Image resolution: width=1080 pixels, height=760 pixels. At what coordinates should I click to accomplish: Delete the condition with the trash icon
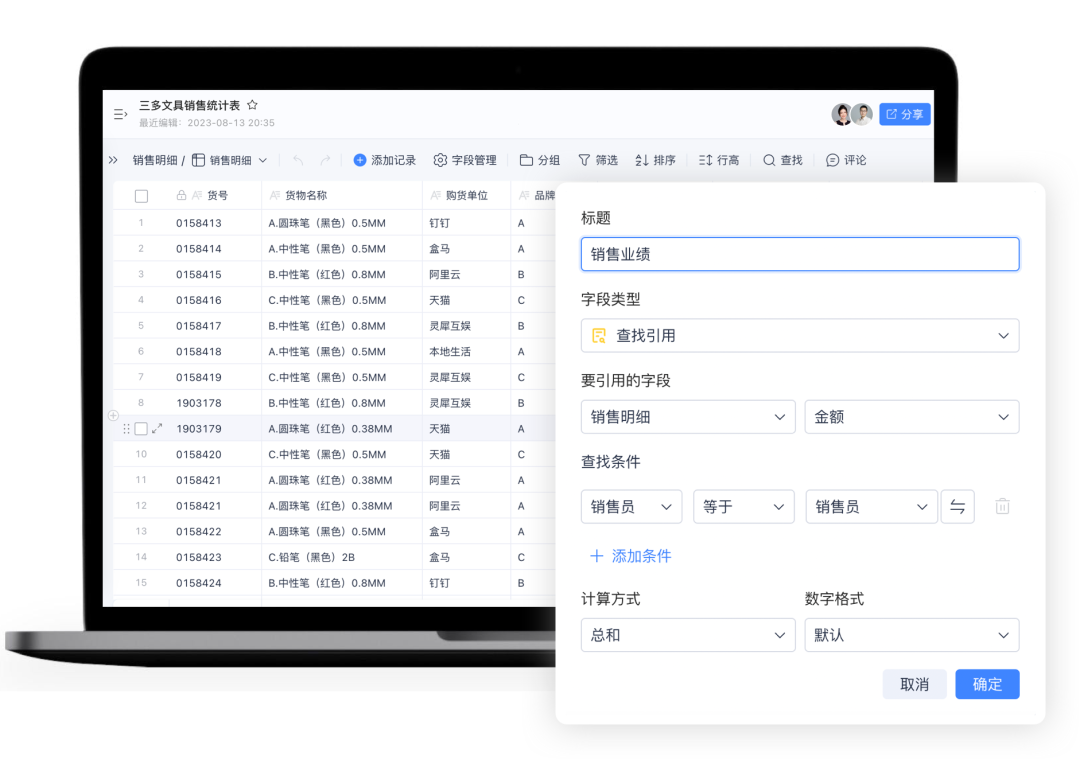click(1002, 507)
